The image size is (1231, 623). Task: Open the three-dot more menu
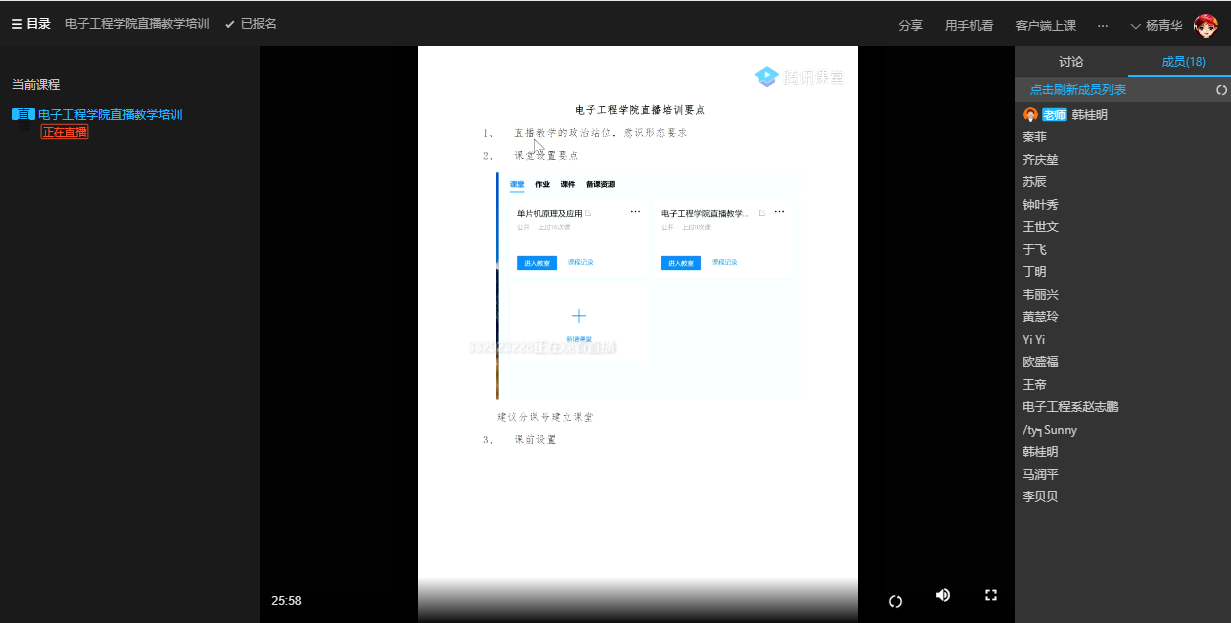tap(1102, 25)
